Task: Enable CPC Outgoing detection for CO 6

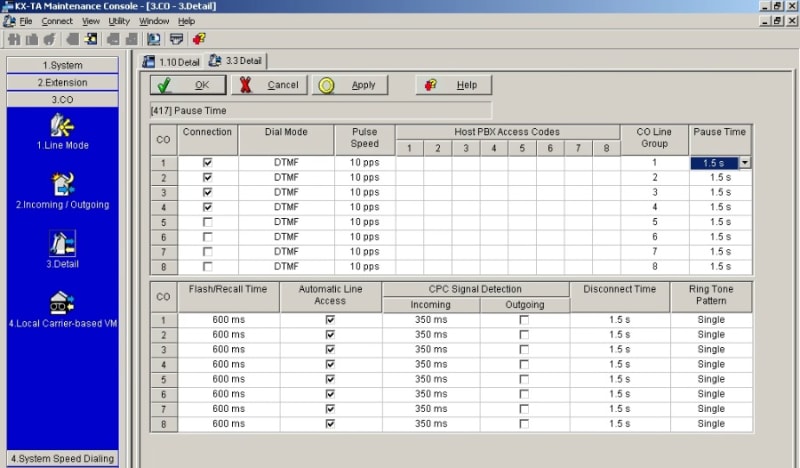Action: coord(524,394)
